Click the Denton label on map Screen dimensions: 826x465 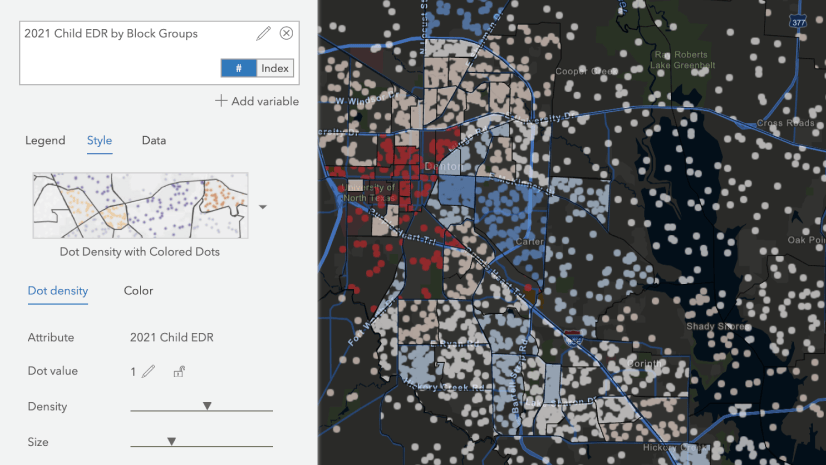click(x=444, y=166)
